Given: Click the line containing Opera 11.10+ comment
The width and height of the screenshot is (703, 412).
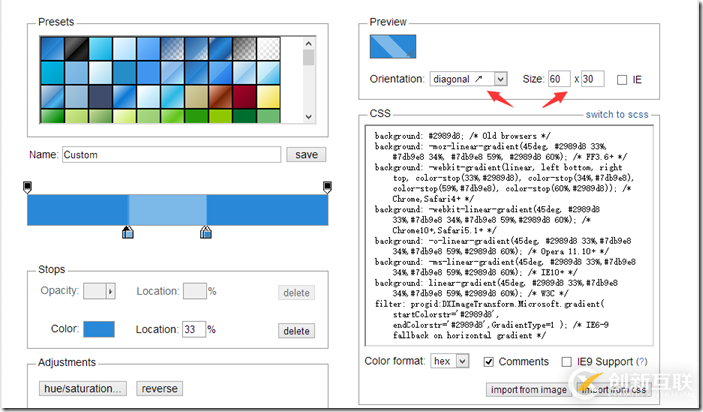Looking at the screenshot, I should pyautogui.click(x=501, y=251).
